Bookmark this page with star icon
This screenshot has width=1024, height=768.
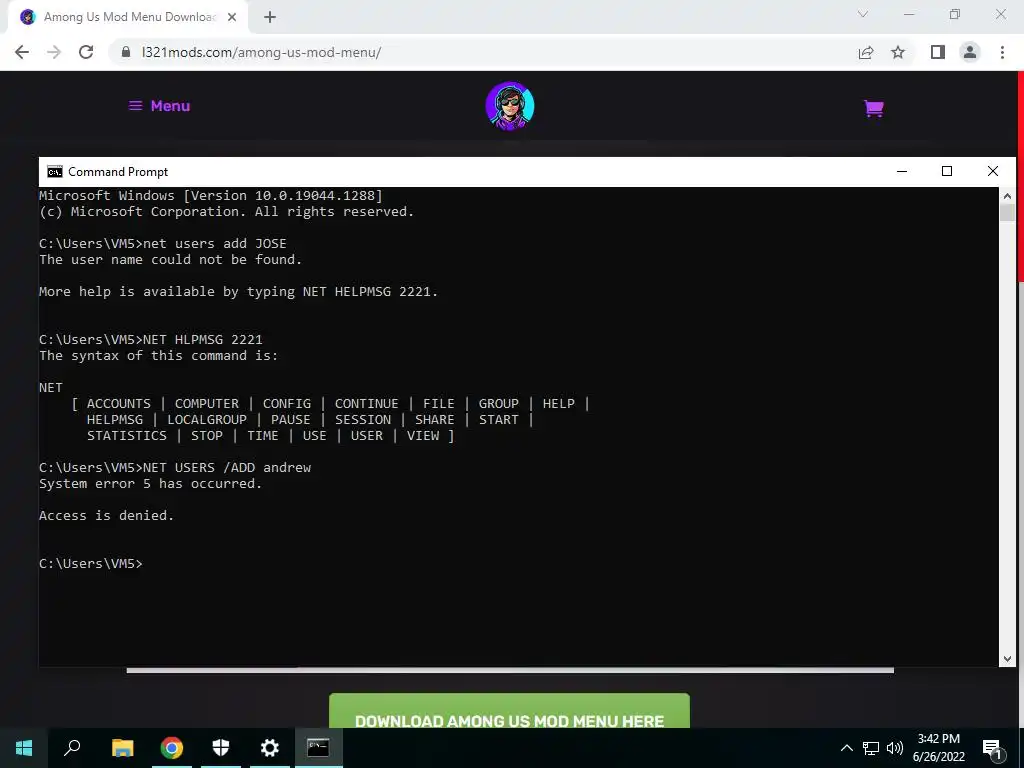898,52
